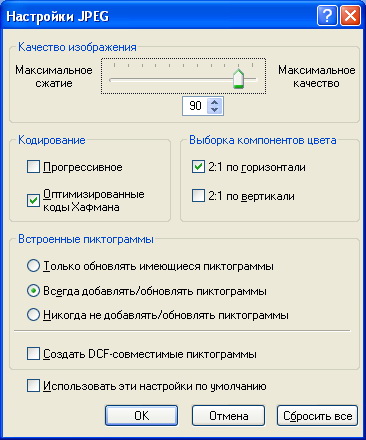
Task: Click the Отмена button
Action: coord(229,415)
